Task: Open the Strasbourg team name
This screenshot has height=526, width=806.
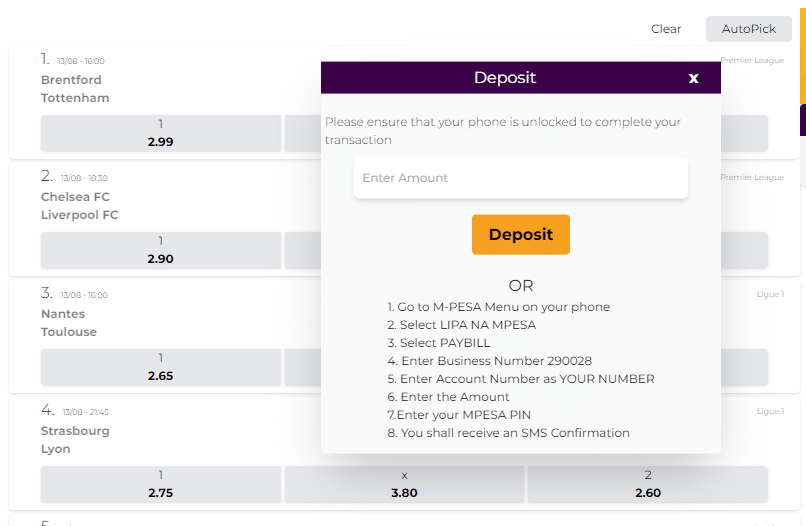Action: [x=75, y=431]
